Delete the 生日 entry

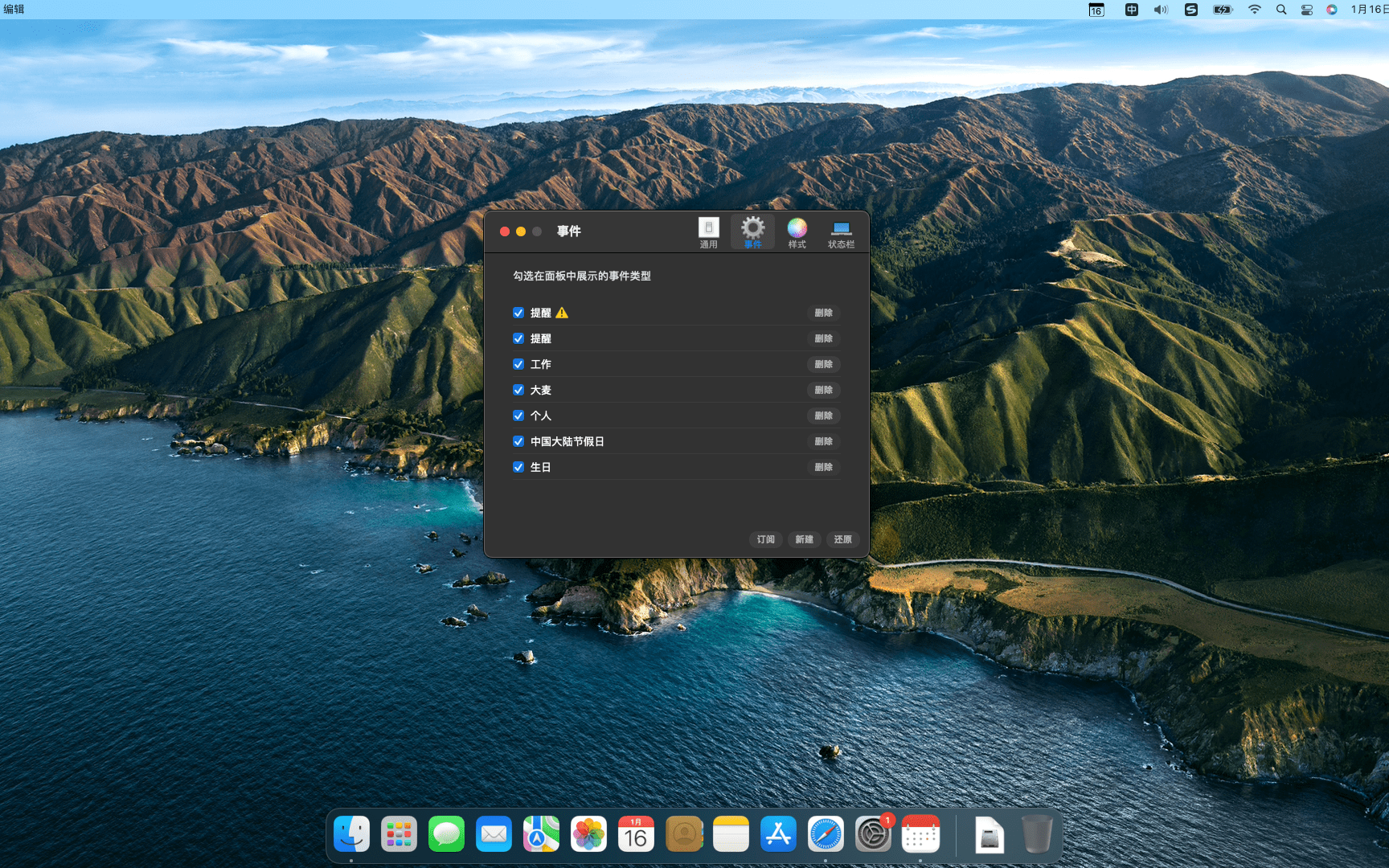(823, 467)
